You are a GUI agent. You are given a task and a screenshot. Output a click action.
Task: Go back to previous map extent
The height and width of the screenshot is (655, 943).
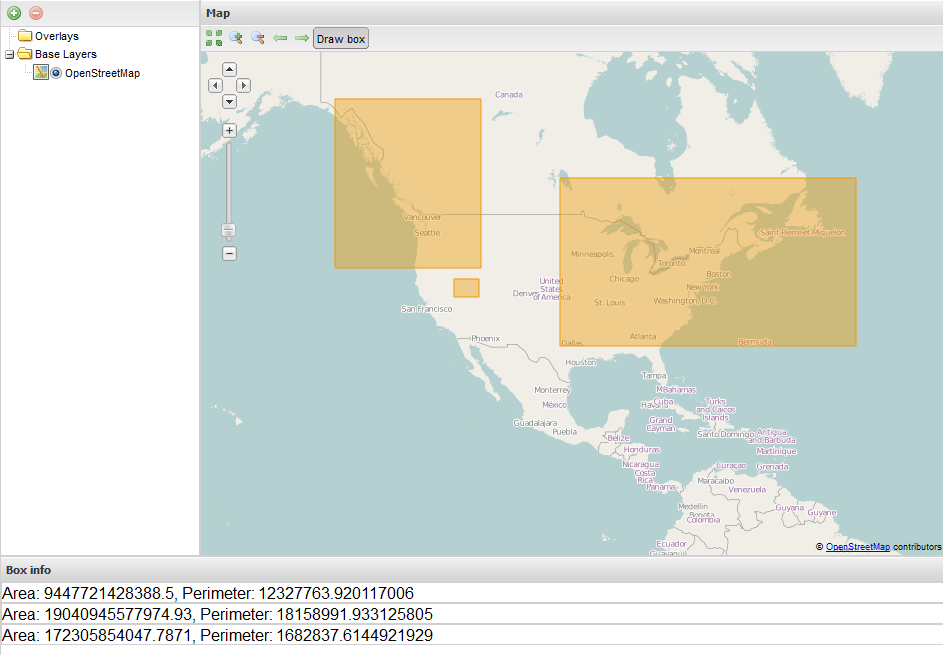pyautogui.click(x=280, y=37)
